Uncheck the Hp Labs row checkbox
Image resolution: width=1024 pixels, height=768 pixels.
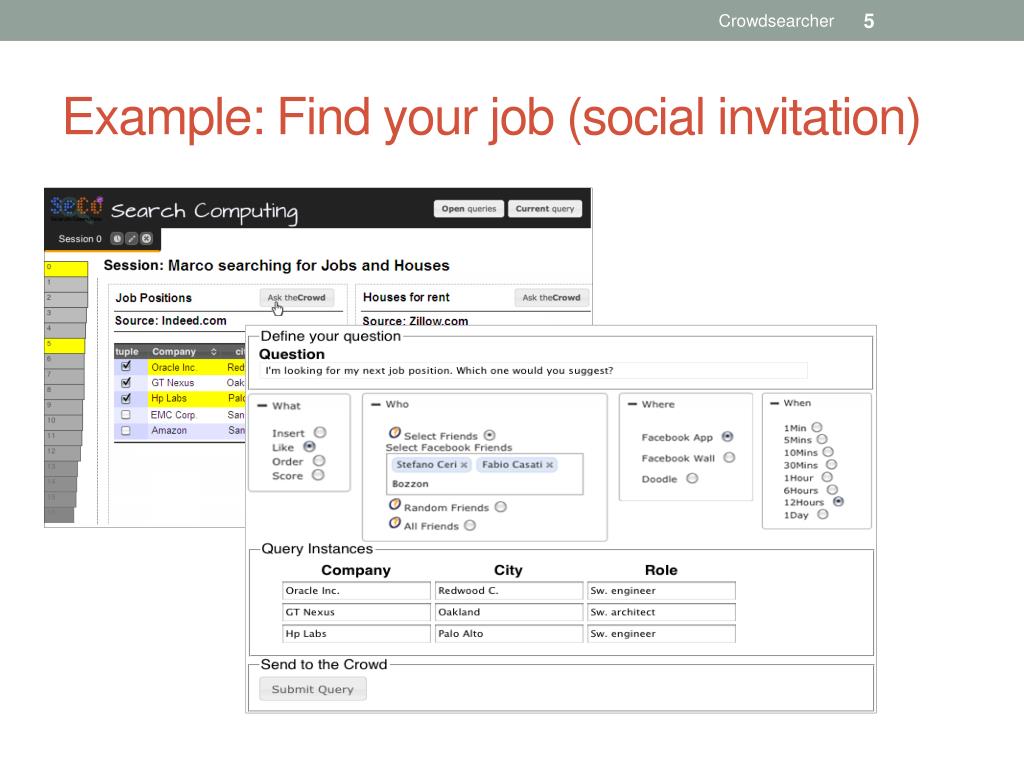(126, 398)
